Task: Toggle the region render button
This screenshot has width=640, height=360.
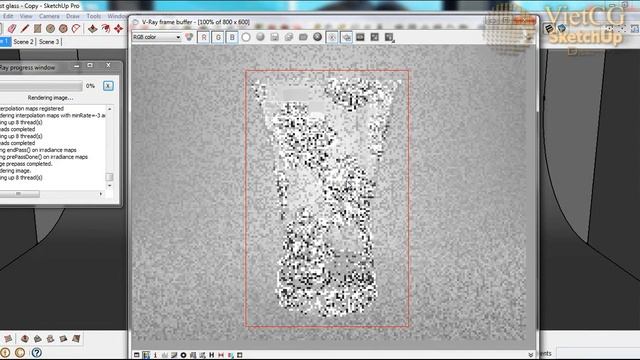Action: 347,37
